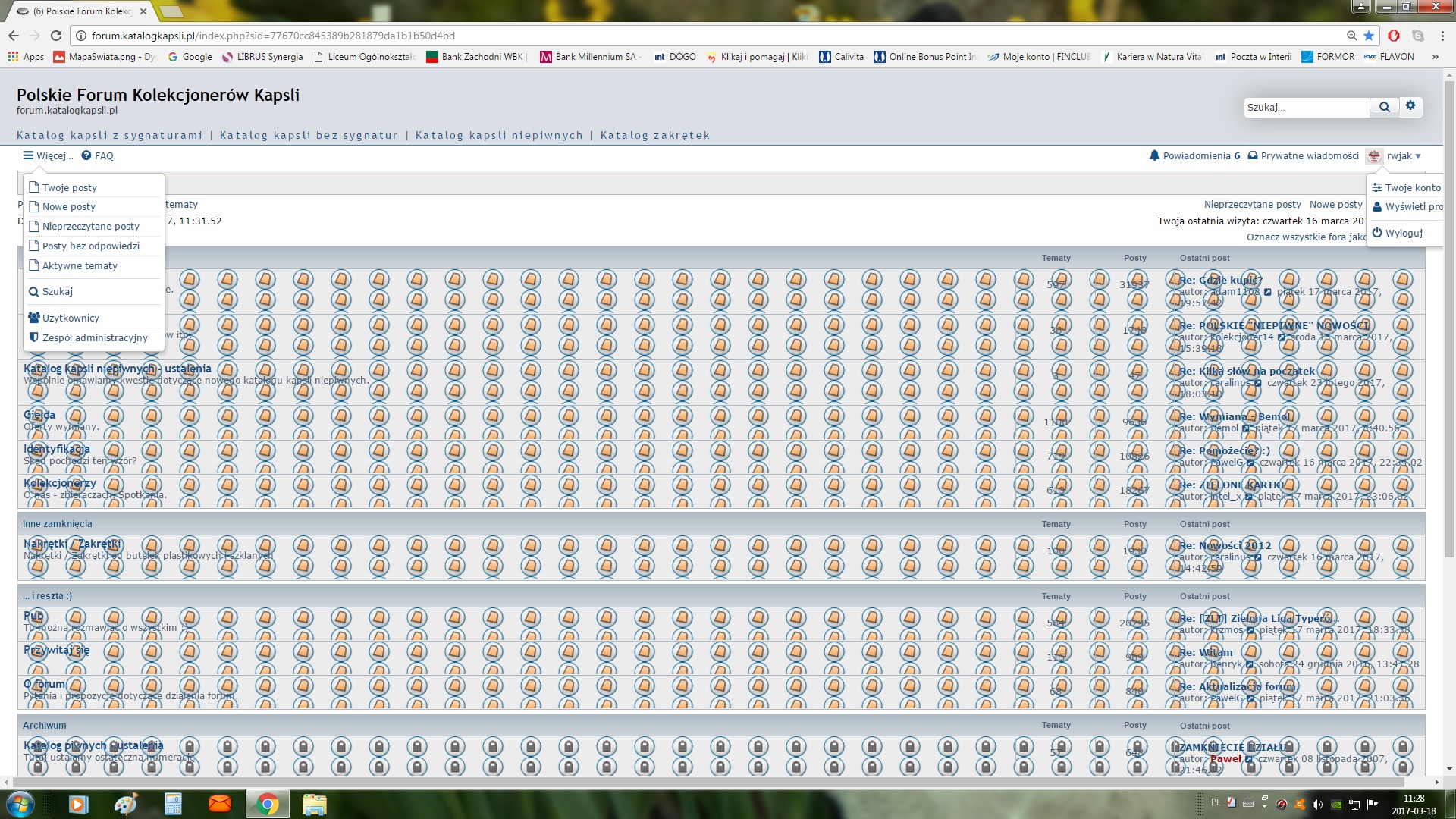Expand hidden bookmarks overflow chevron
This screenshot has height=819, width=1456.
1435,57
